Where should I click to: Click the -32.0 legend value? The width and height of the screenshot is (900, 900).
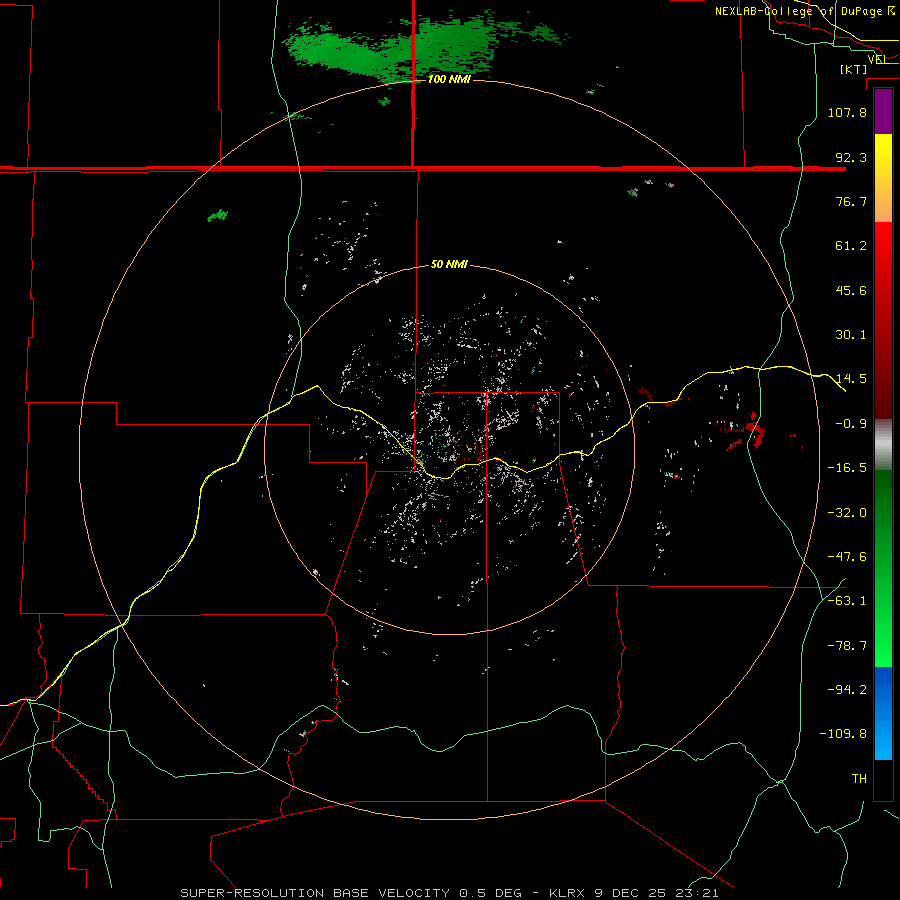point(847,513)
